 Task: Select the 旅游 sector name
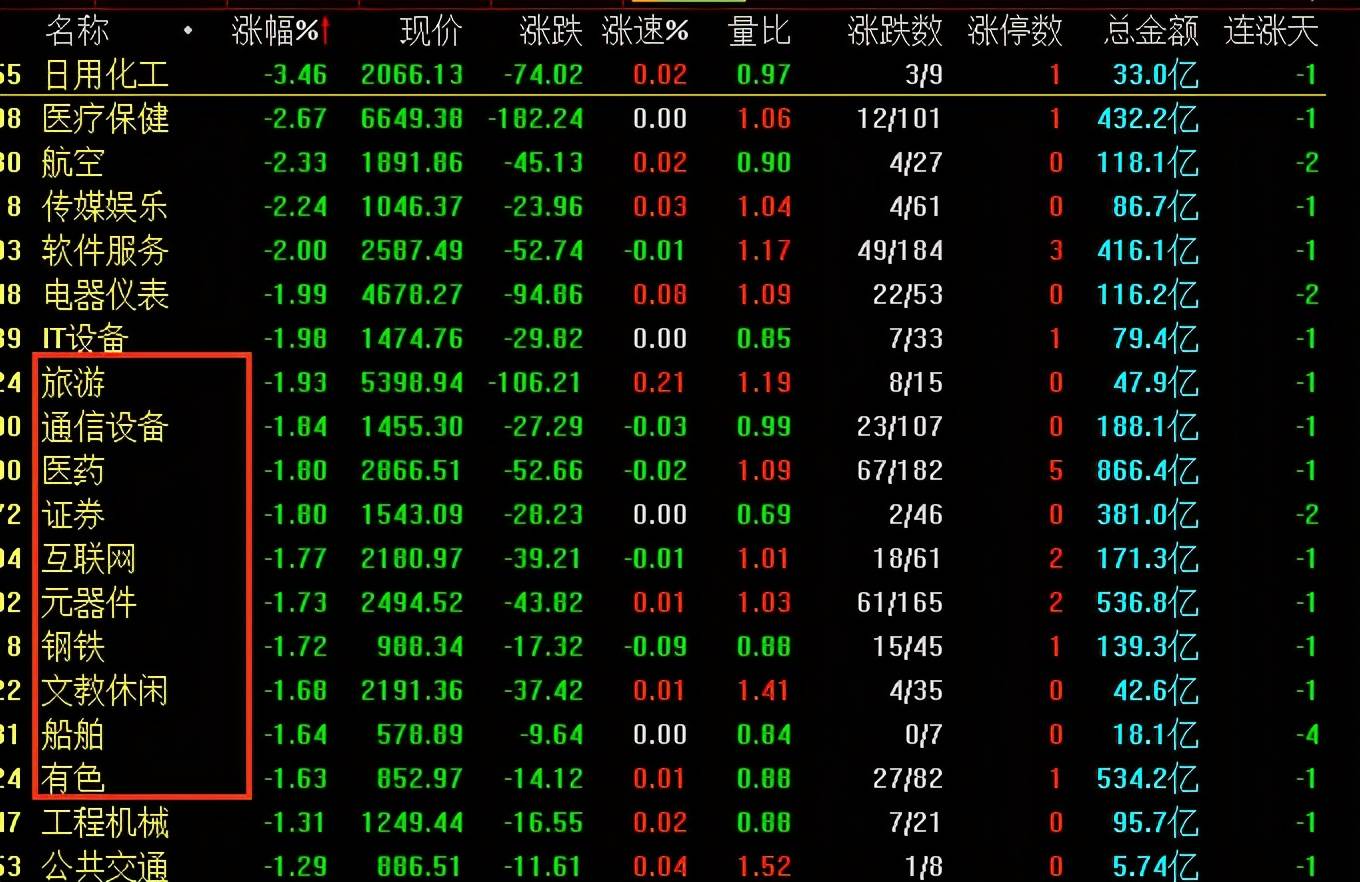tap(73, 382)
